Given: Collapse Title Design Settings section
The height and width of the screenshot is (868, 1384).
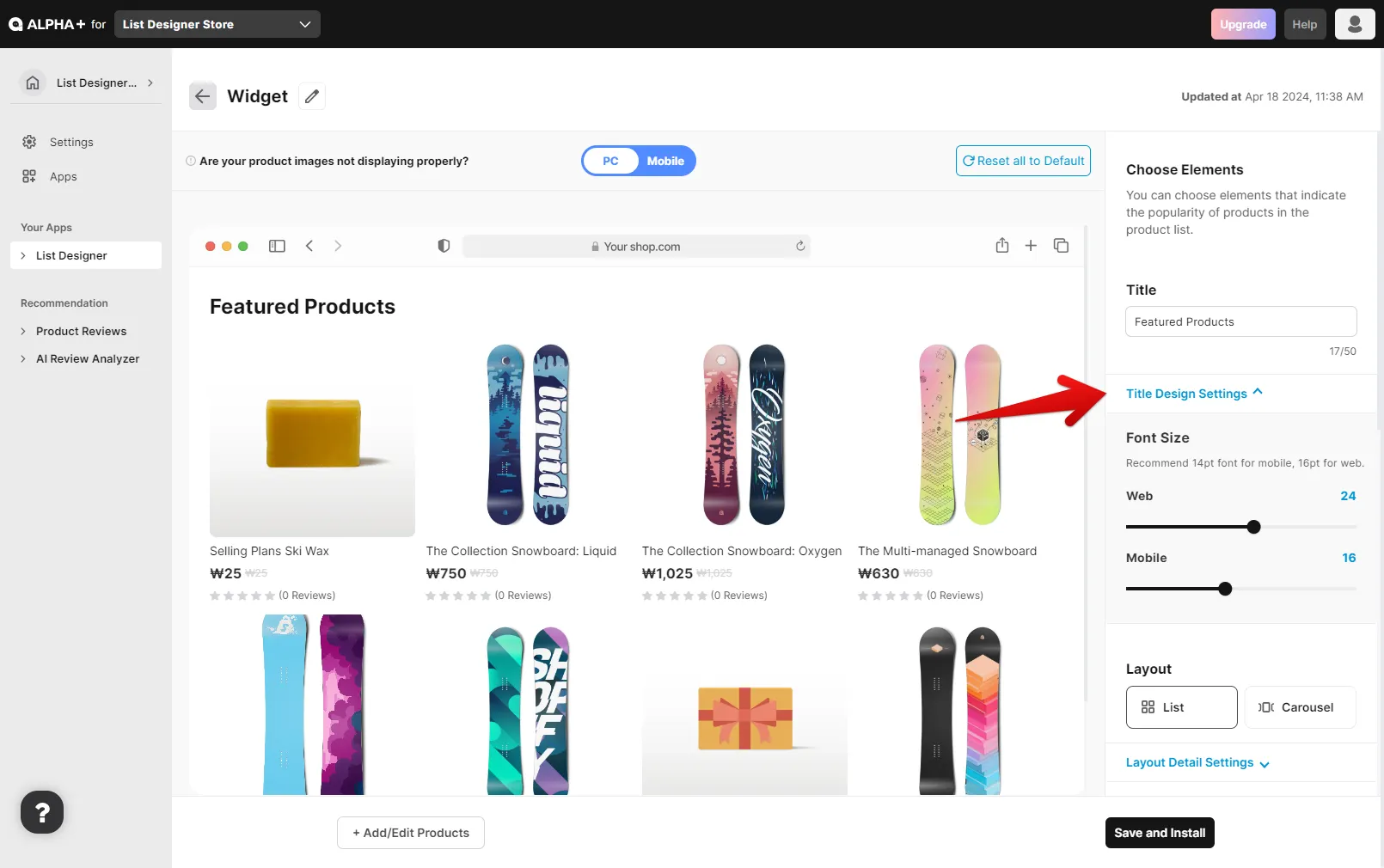Looking at the screenshot, I should (1193, 394).
